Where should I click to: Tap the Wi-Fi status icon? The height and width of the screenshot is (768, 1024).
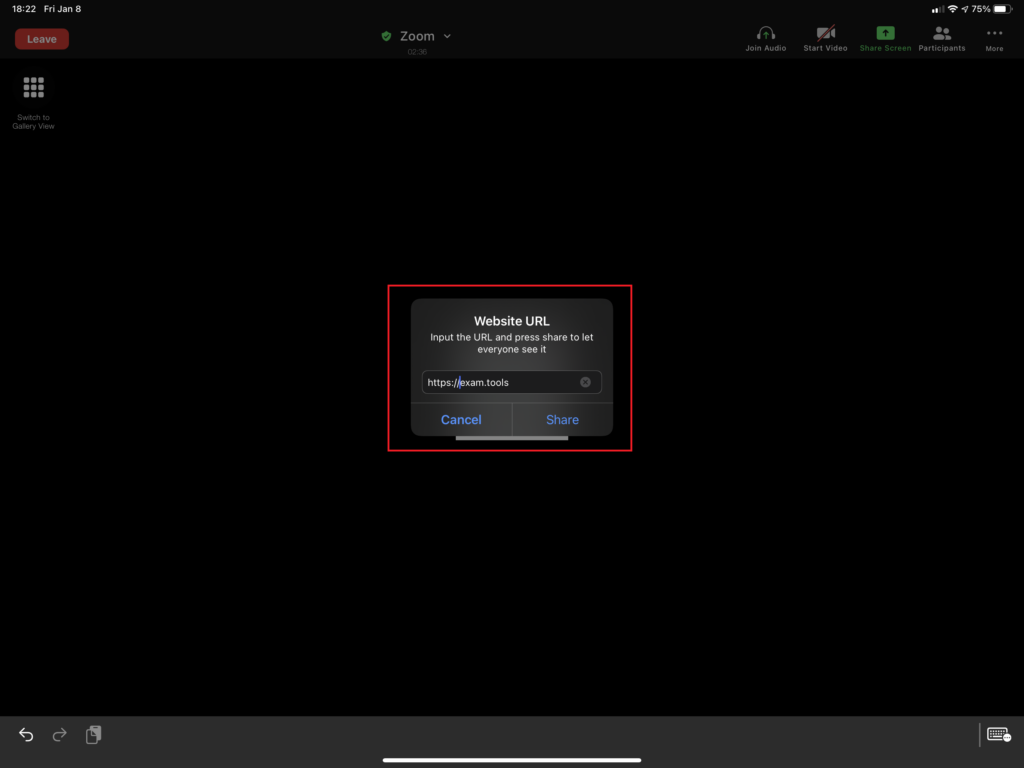pyautogui.click(x=952, y=9)
